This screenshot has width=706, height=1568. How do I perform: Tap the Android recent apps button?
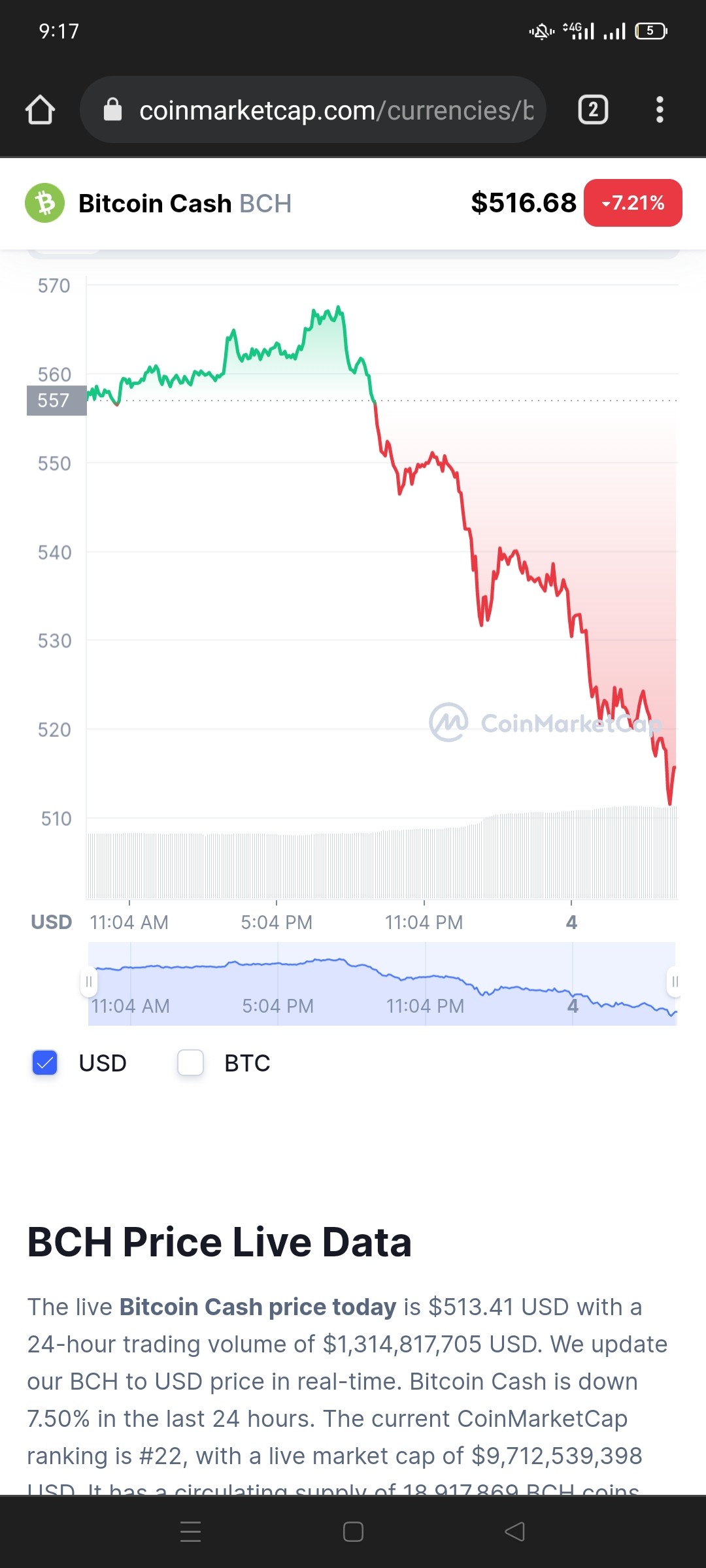click(x=190, y=1531)
